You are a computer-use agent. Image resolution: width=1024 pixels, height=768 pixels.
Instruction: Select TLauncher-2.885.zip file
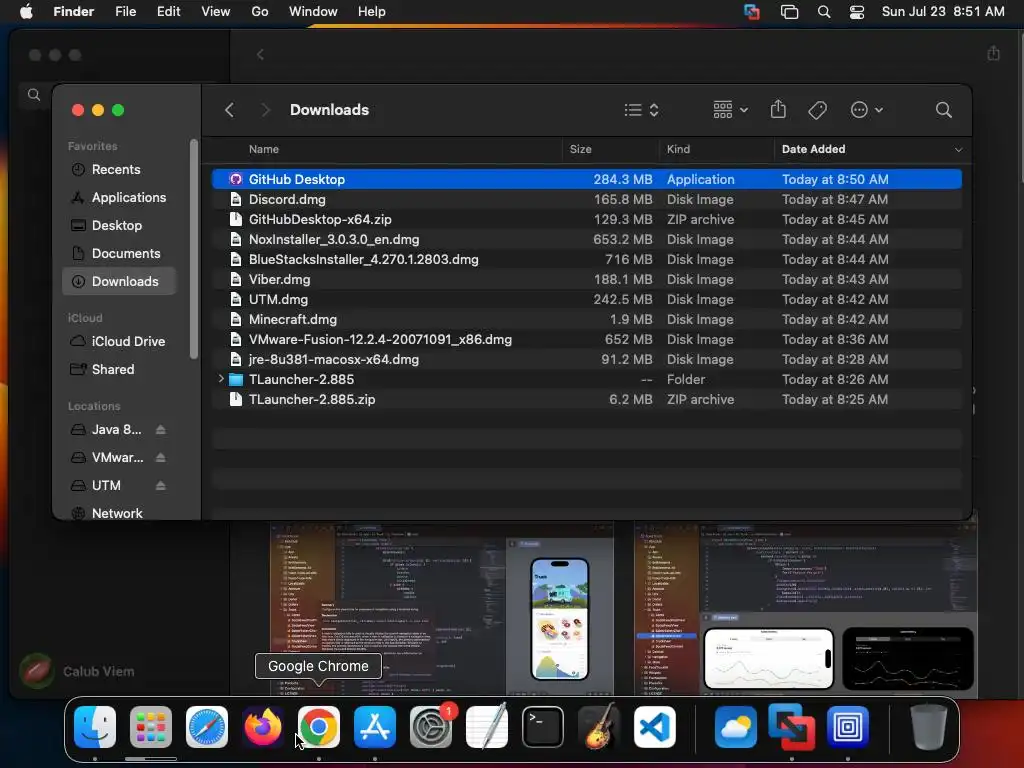click(586, 399)
